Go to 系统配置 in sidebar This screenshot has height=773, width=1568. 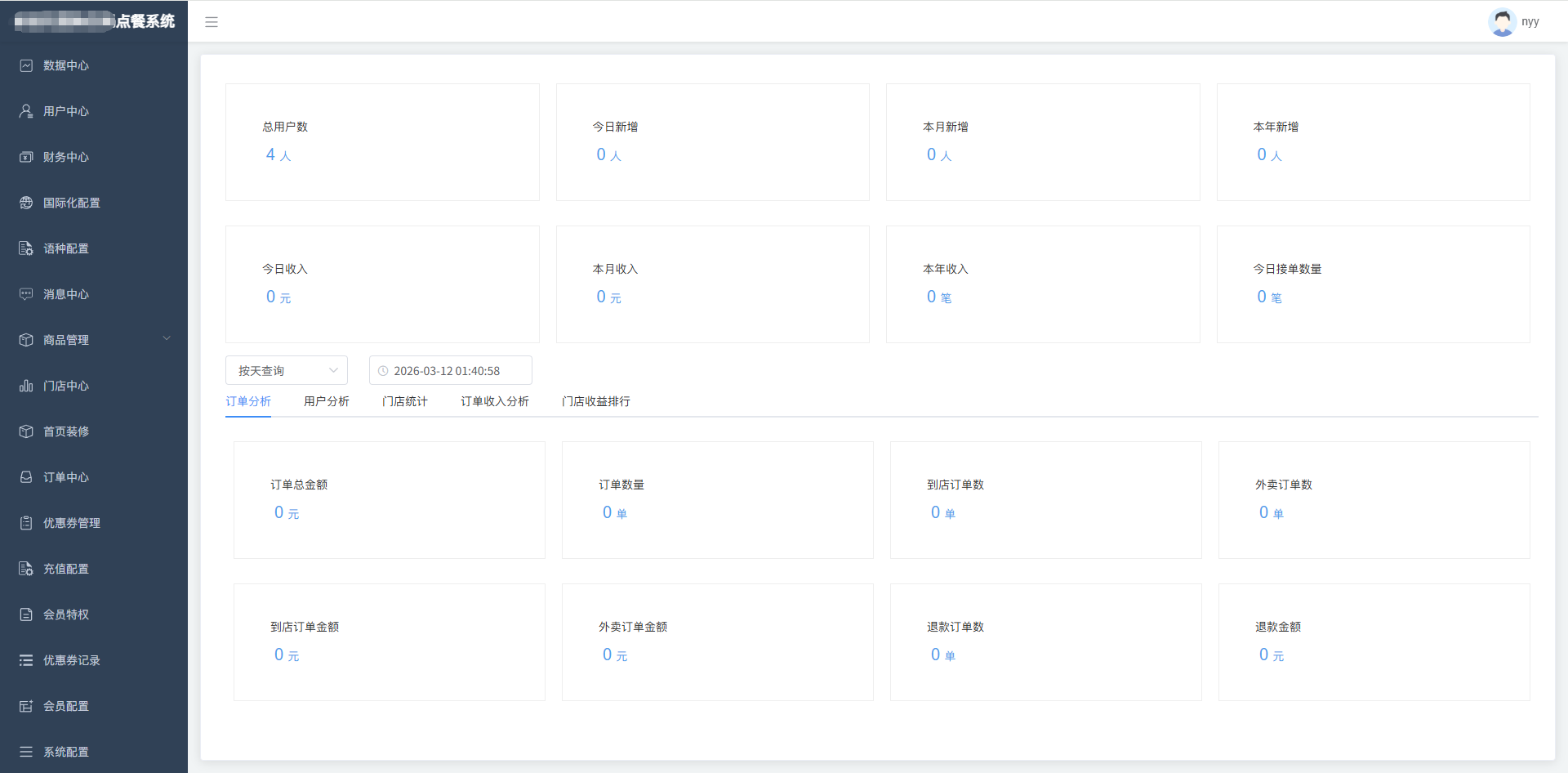[66, 752]
